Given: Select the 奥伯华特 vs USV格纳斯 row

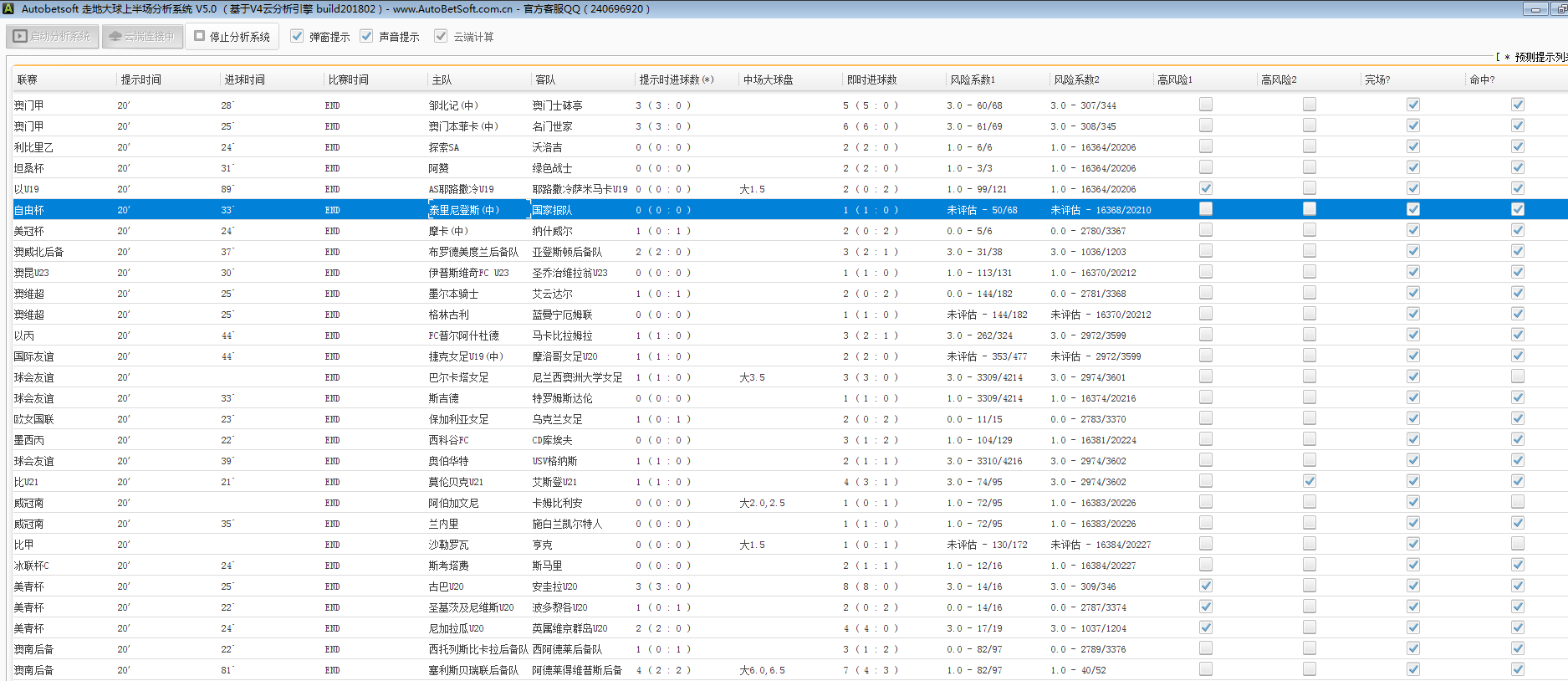Looking at the screenshot, I should click(448, 461).
